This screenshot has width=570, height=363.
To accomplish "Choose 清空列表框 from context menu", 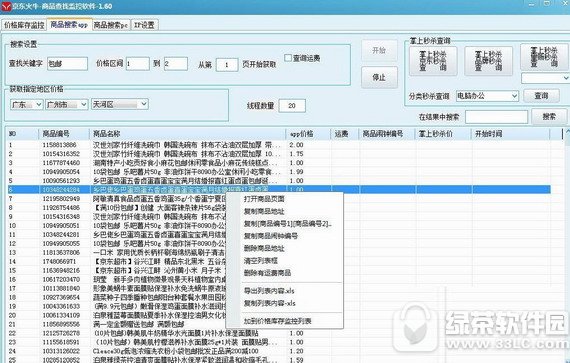I will click(261, 261).
